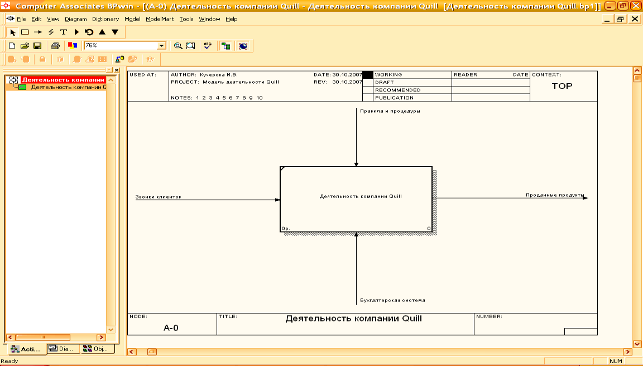Select the Precedence Arrow tool
This screenshot has height=366, width=643.
pos(38,32)
